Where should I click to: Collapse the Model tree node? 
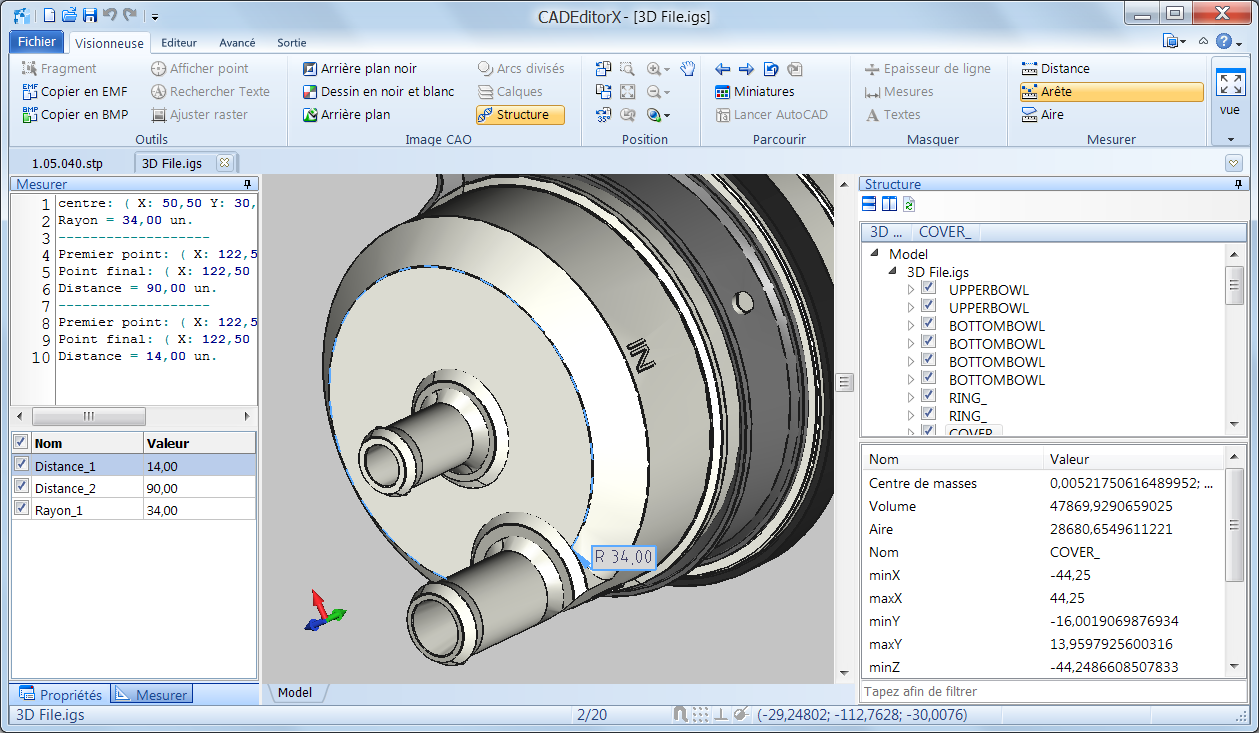(x=875, y=254)
